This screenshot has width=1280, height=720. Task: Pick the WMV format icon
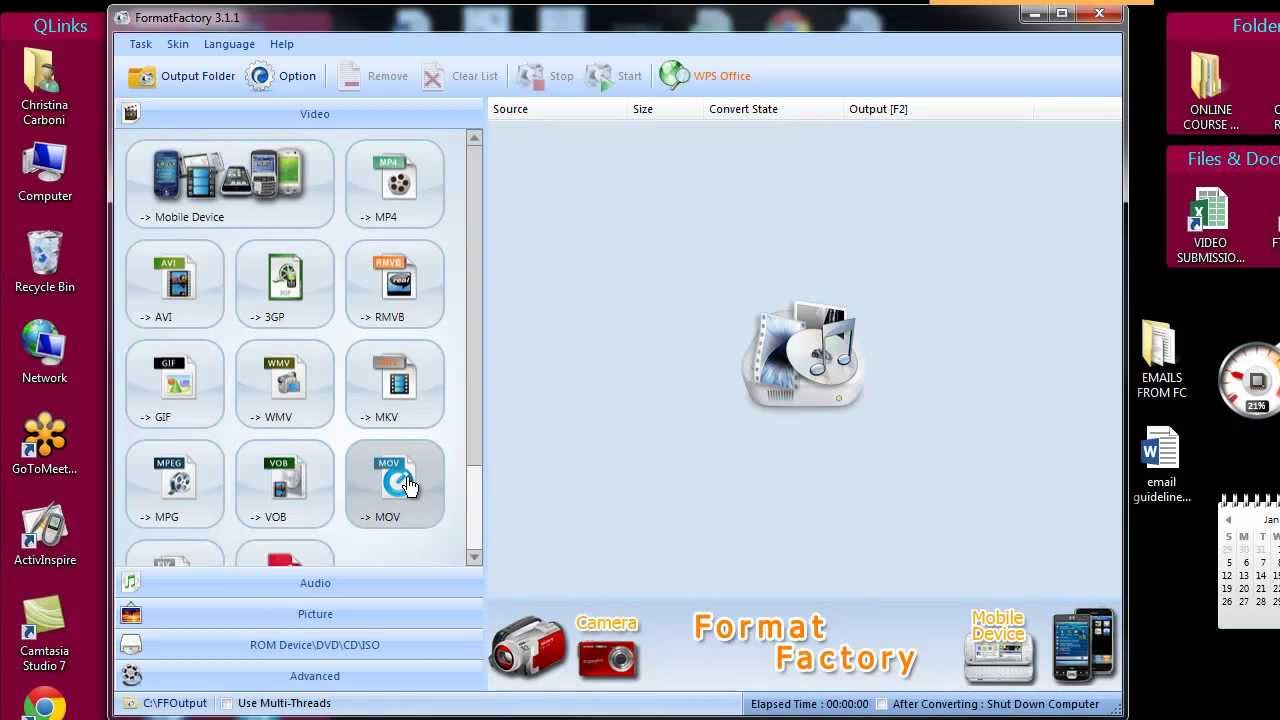(x=285, y=384)
